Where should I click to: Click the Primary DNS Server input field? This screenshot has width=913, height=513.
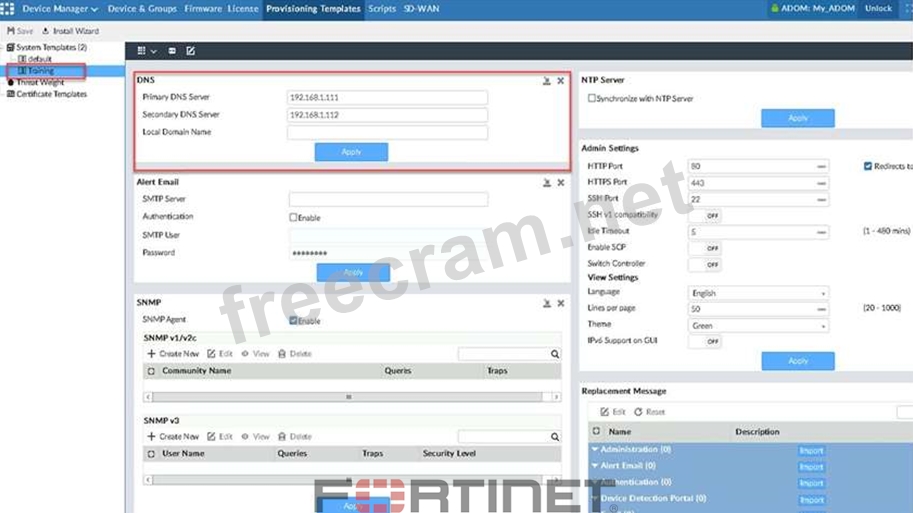[x=387, y=98]
